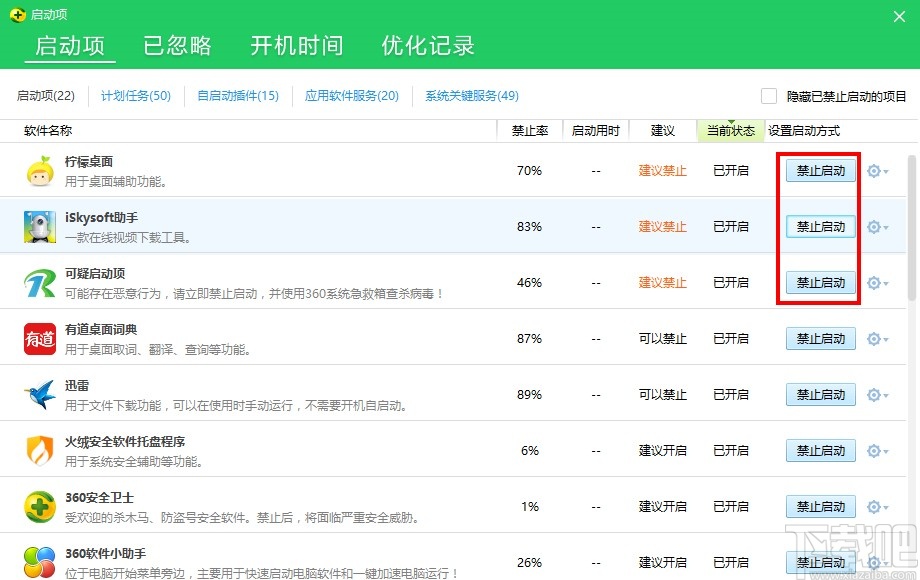Click 禁止启动 for 可疑启动项
Viewport: 920px width, 580px height.
(820, 282)
